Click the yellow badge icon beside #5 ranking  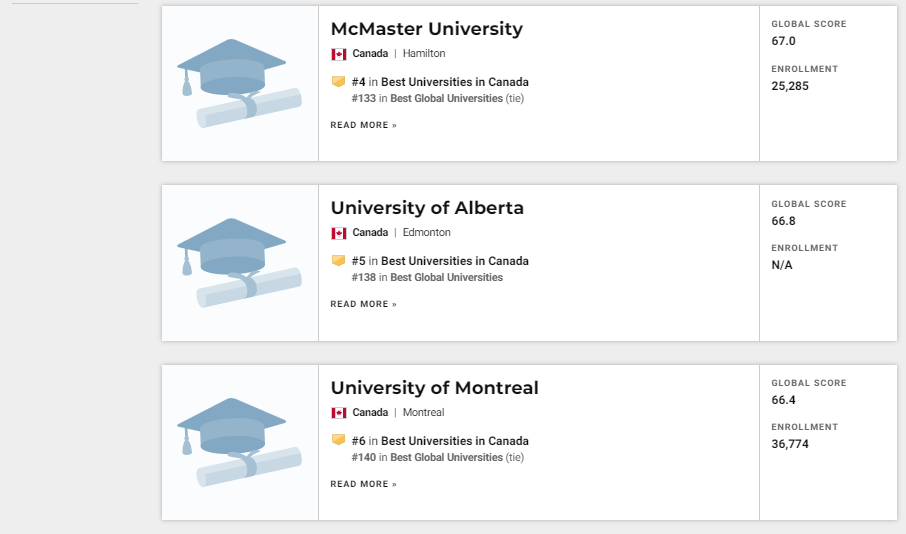339,261
